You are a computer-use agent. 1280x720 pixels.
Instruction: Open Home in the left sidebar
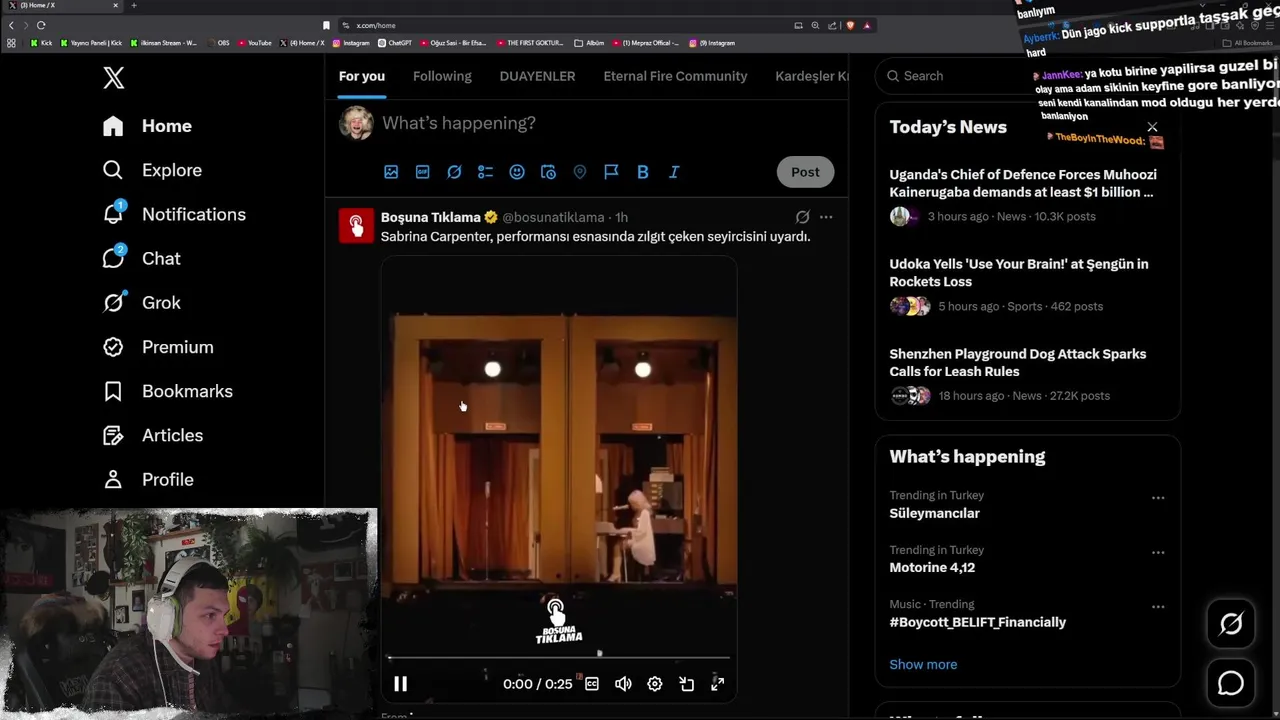pos(147,126)
